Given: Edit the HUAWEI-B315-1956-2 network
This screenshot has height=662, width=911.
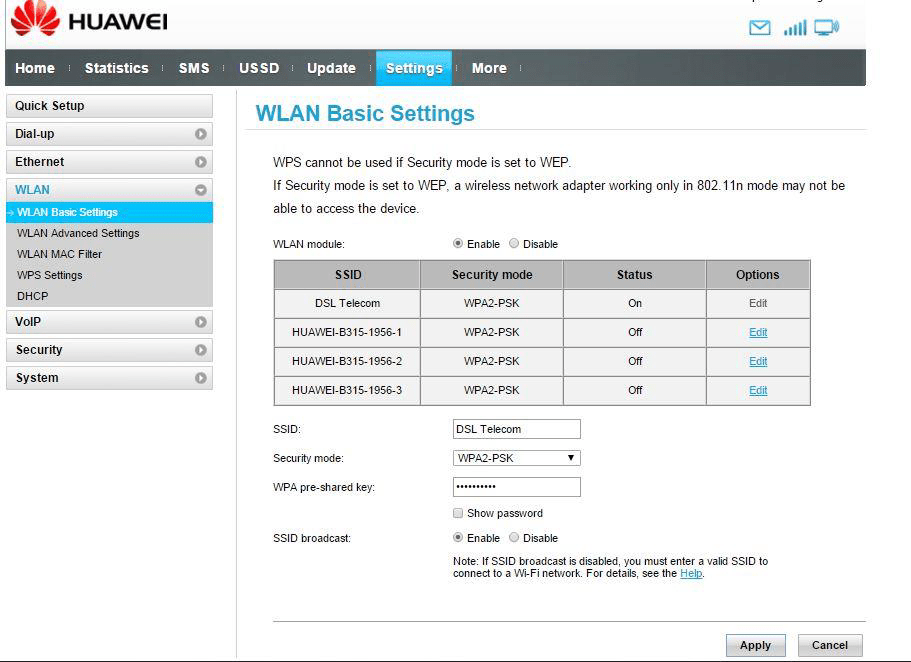Looking at the screenshot, I should coord(758,361).
